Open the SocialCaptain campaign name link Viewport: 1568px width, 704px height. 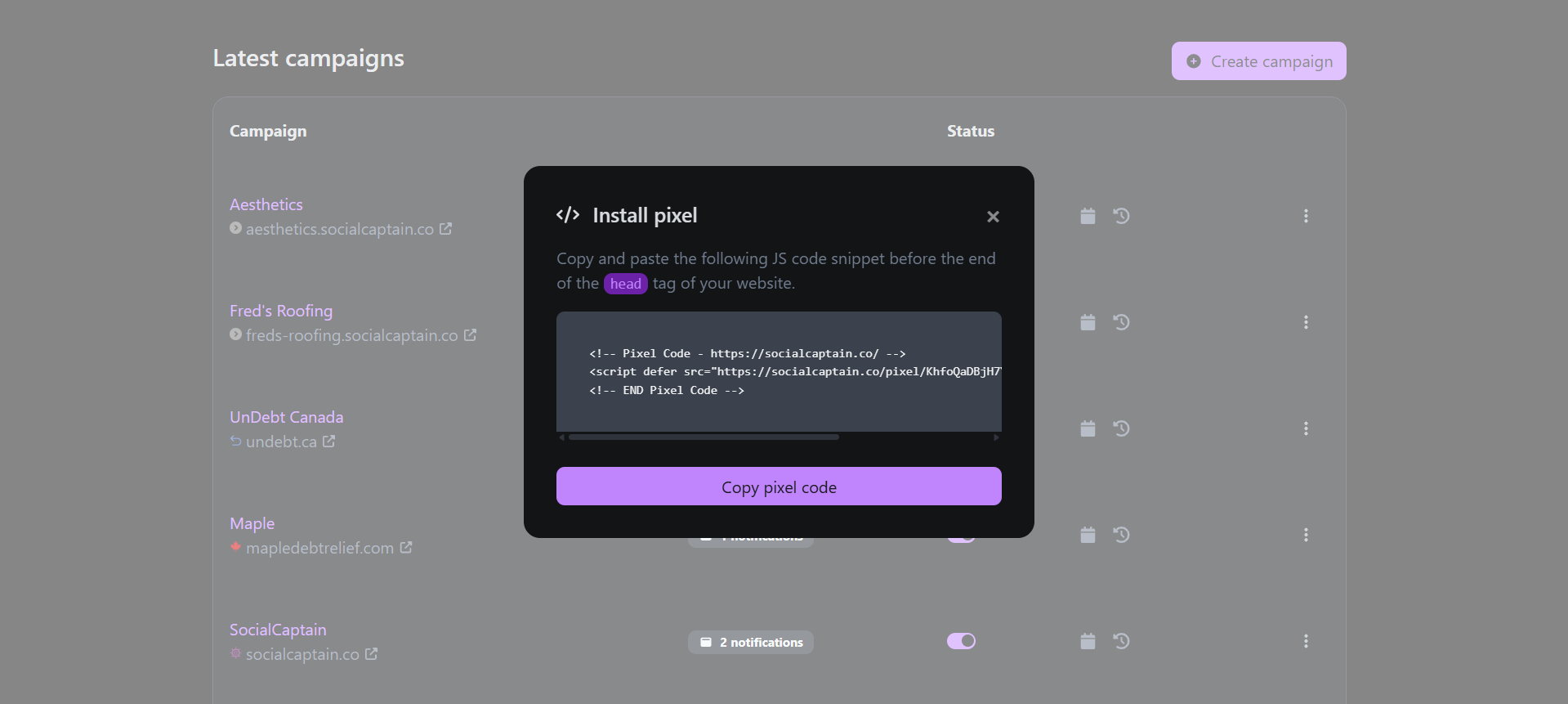tap(278, 630)
